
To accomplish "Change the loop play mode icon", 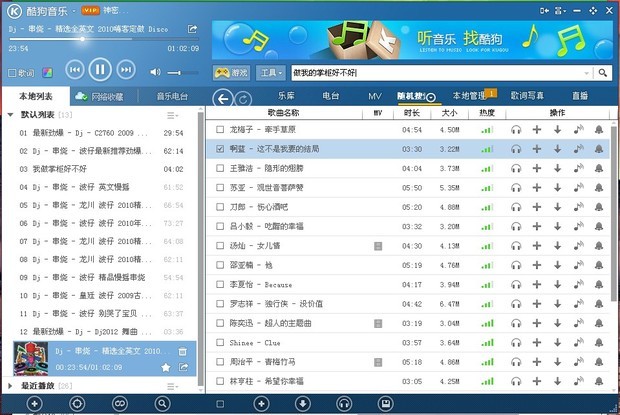I will click(x=119, y=404).
